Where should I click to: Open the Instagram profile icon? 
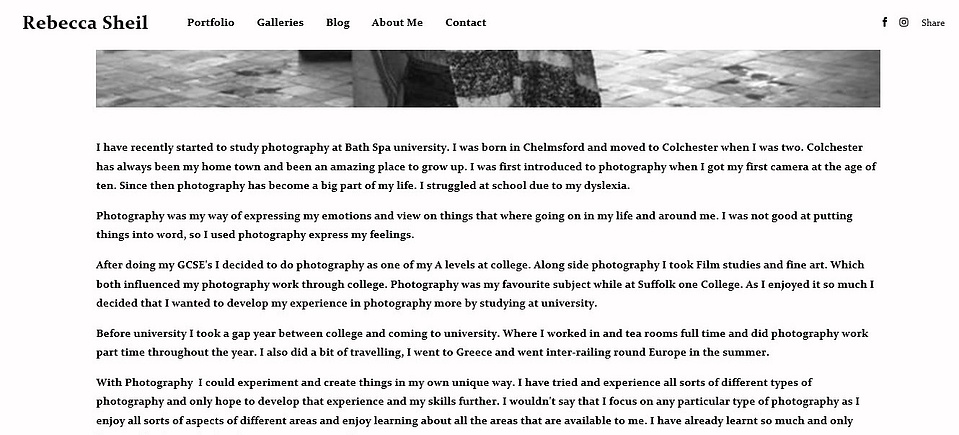(x=903, y=22)
